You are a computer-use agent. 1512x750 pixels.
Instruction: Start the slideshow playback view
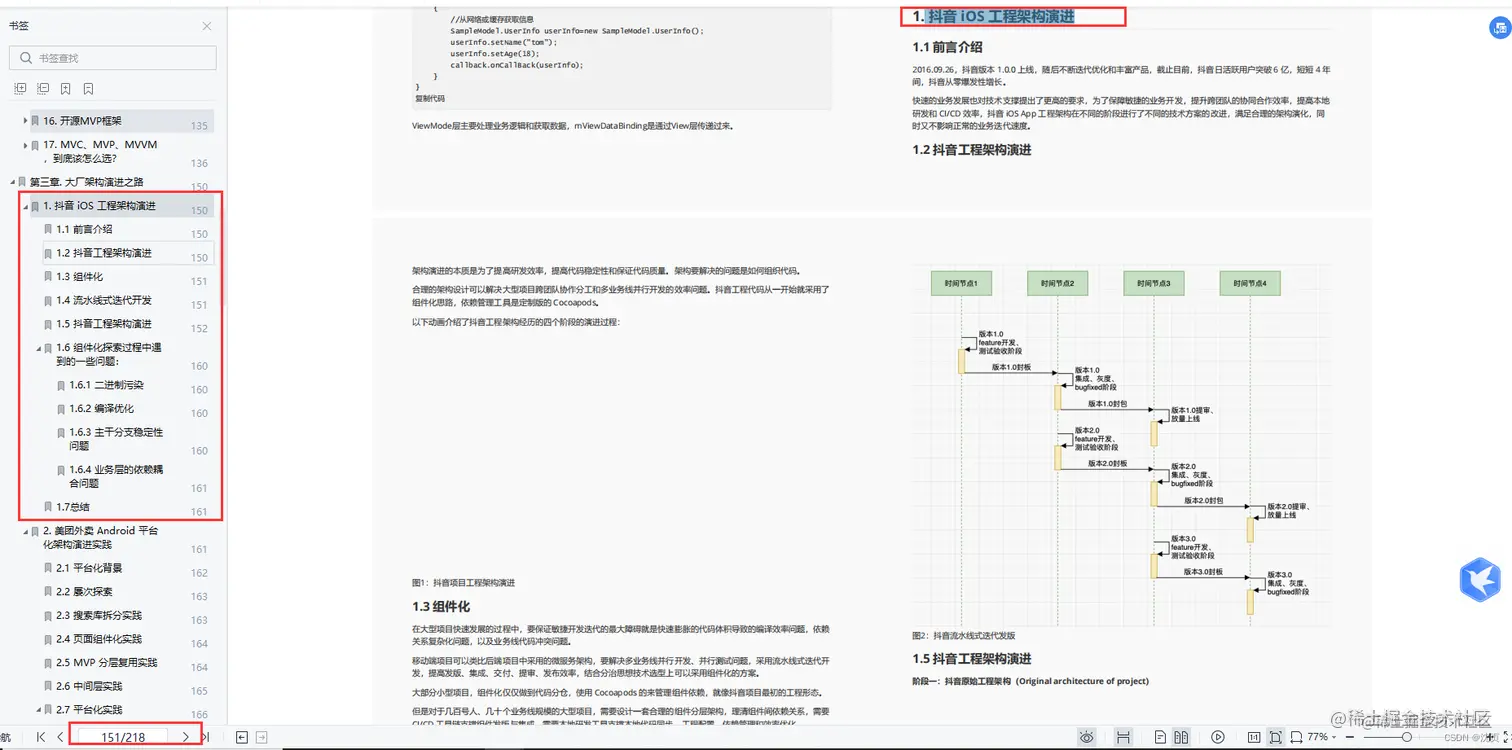click(1218, 737)
